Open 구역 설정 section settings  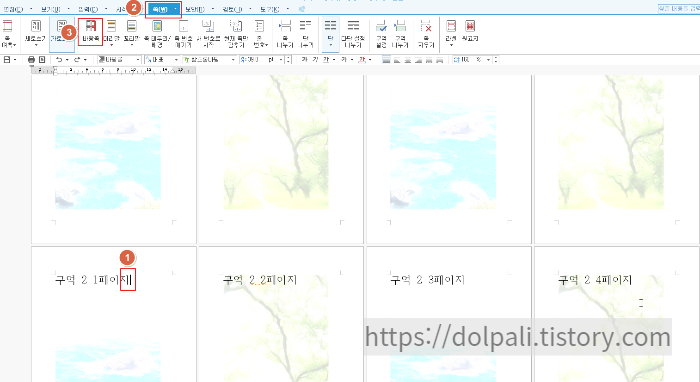[381, 33]
